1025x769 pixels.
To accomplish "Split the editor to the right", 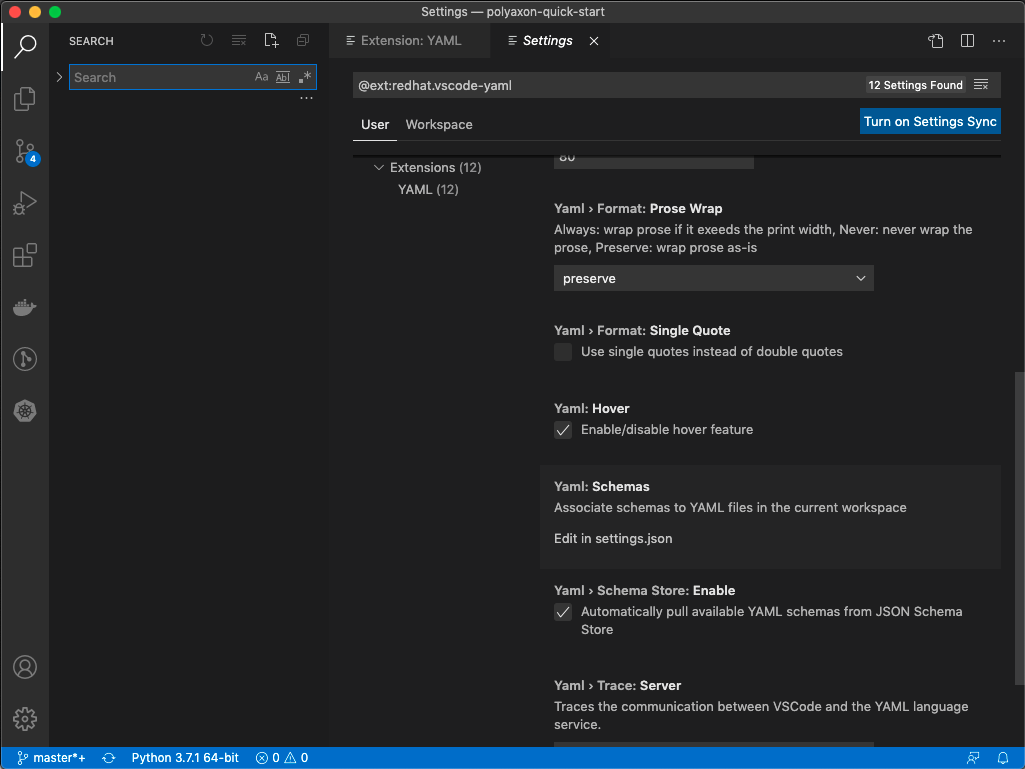I will coord(967,41).
